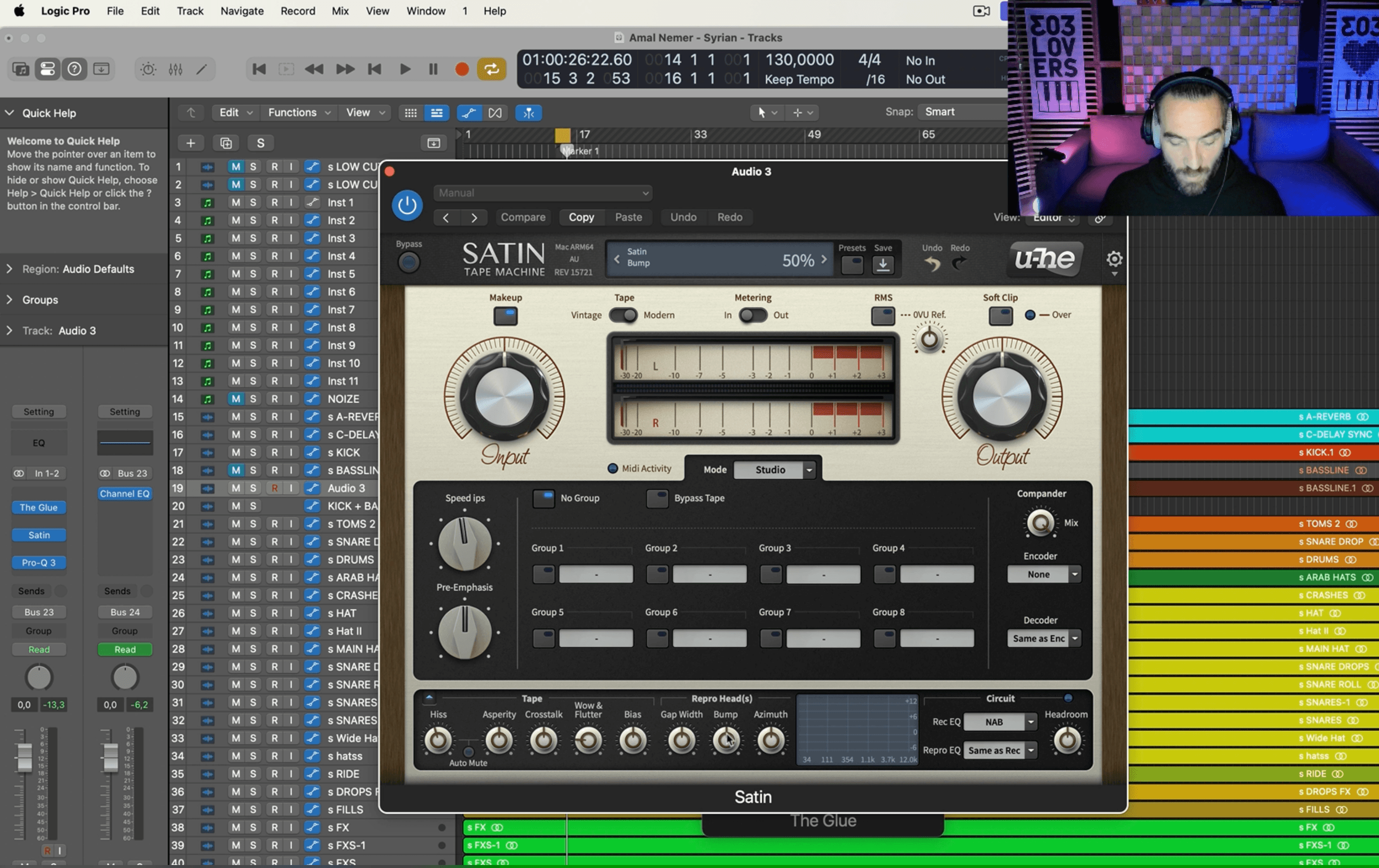The height and width of the screenshot is (868, 1379).
Task: Mute the NOIZE track
Action: tap(235, 399)
